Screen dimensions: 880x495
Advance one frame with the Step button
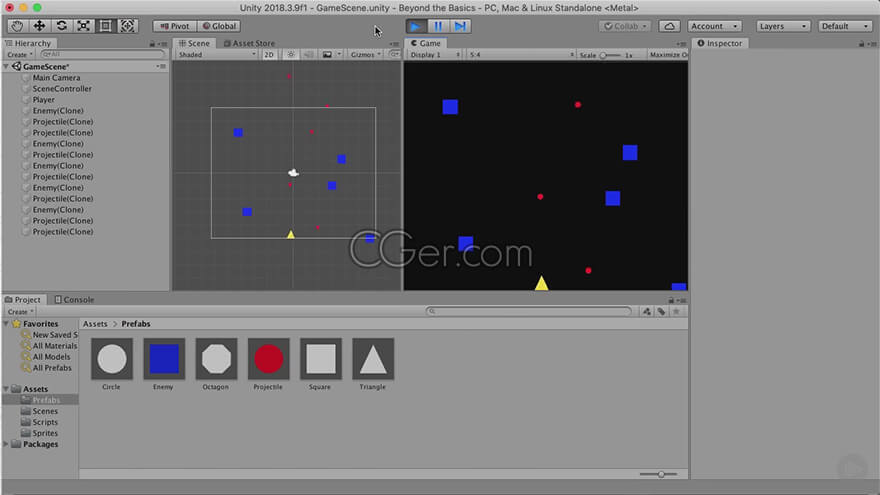coord(460,26)
